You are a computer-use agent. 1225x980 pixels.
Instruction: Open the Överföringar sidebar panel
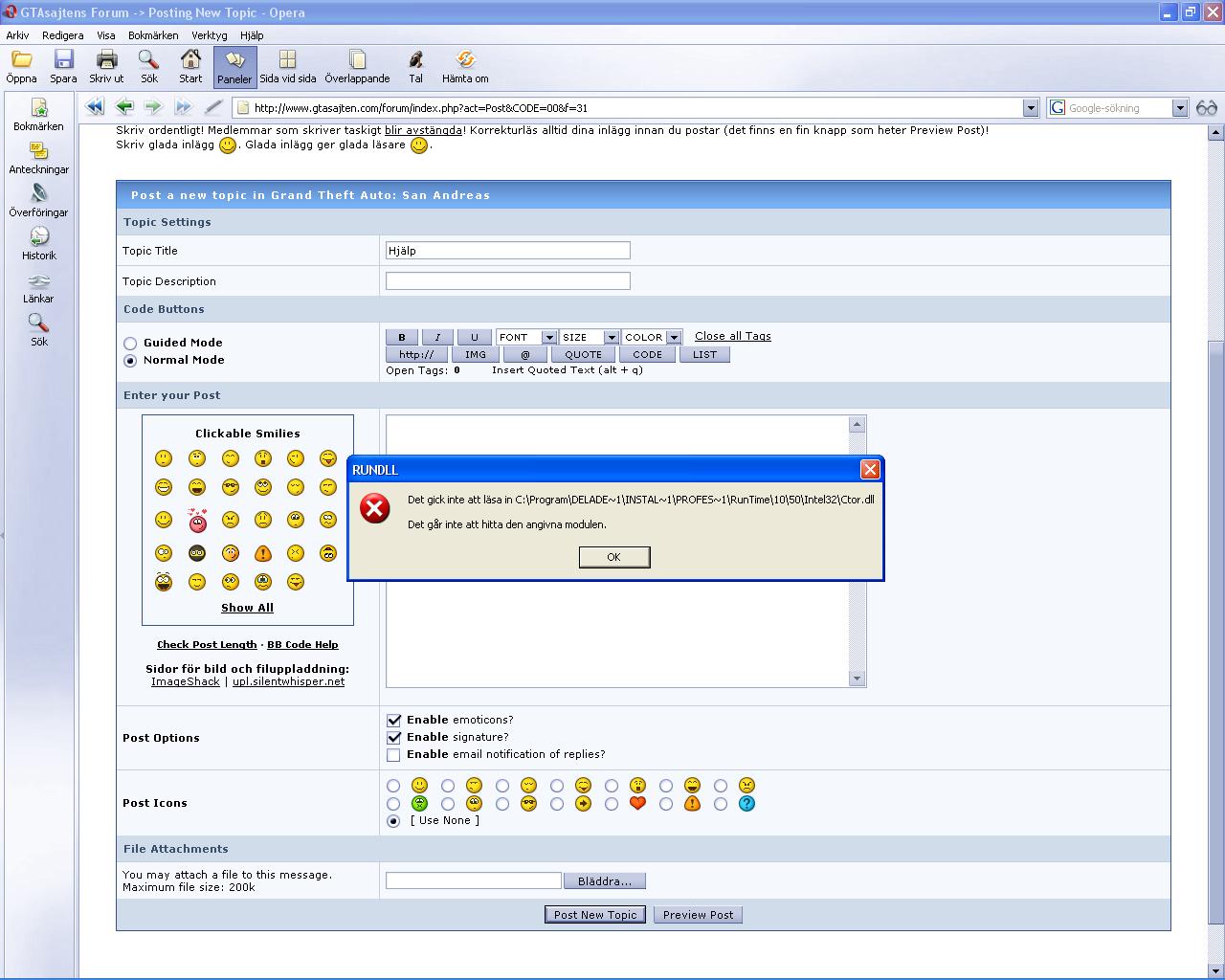coord(38,200)
